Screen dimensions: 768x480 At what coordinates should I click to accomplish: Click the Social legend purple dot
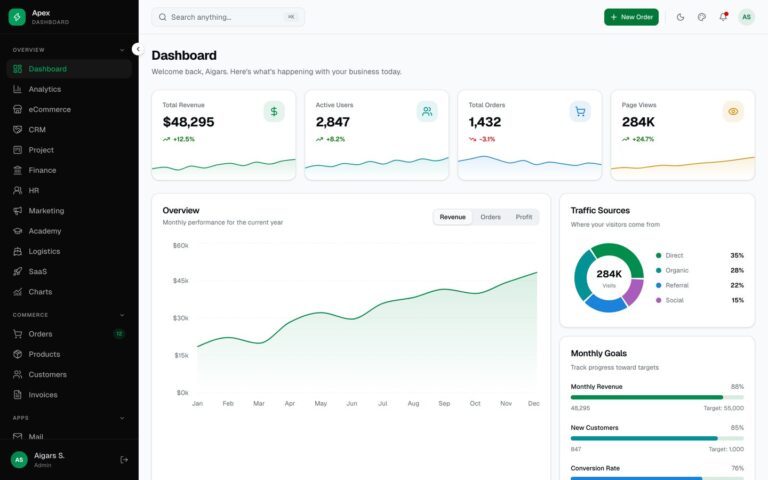(658, 300)
